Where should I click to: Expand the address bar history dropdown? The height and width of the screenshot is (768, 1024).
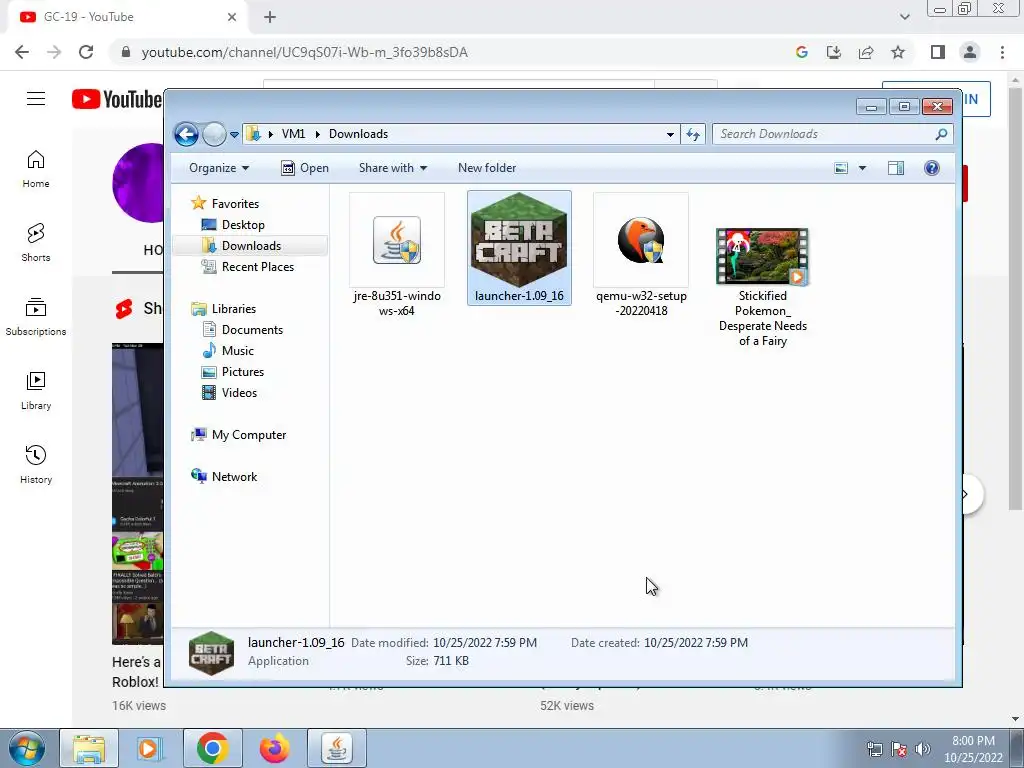(x=670, y=135)
